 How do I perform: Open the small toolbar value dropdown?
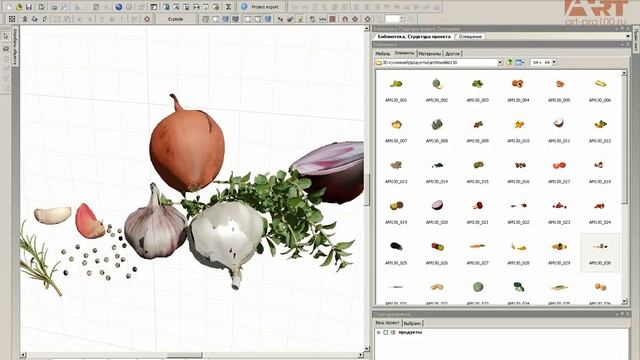[402, 19]
